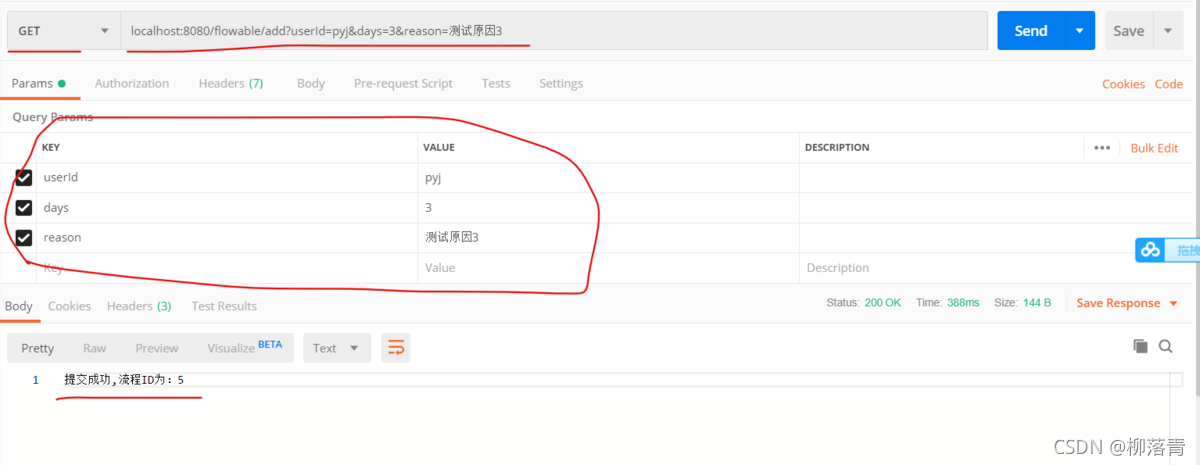Open the Pre-request Script tab

[403, 83]
